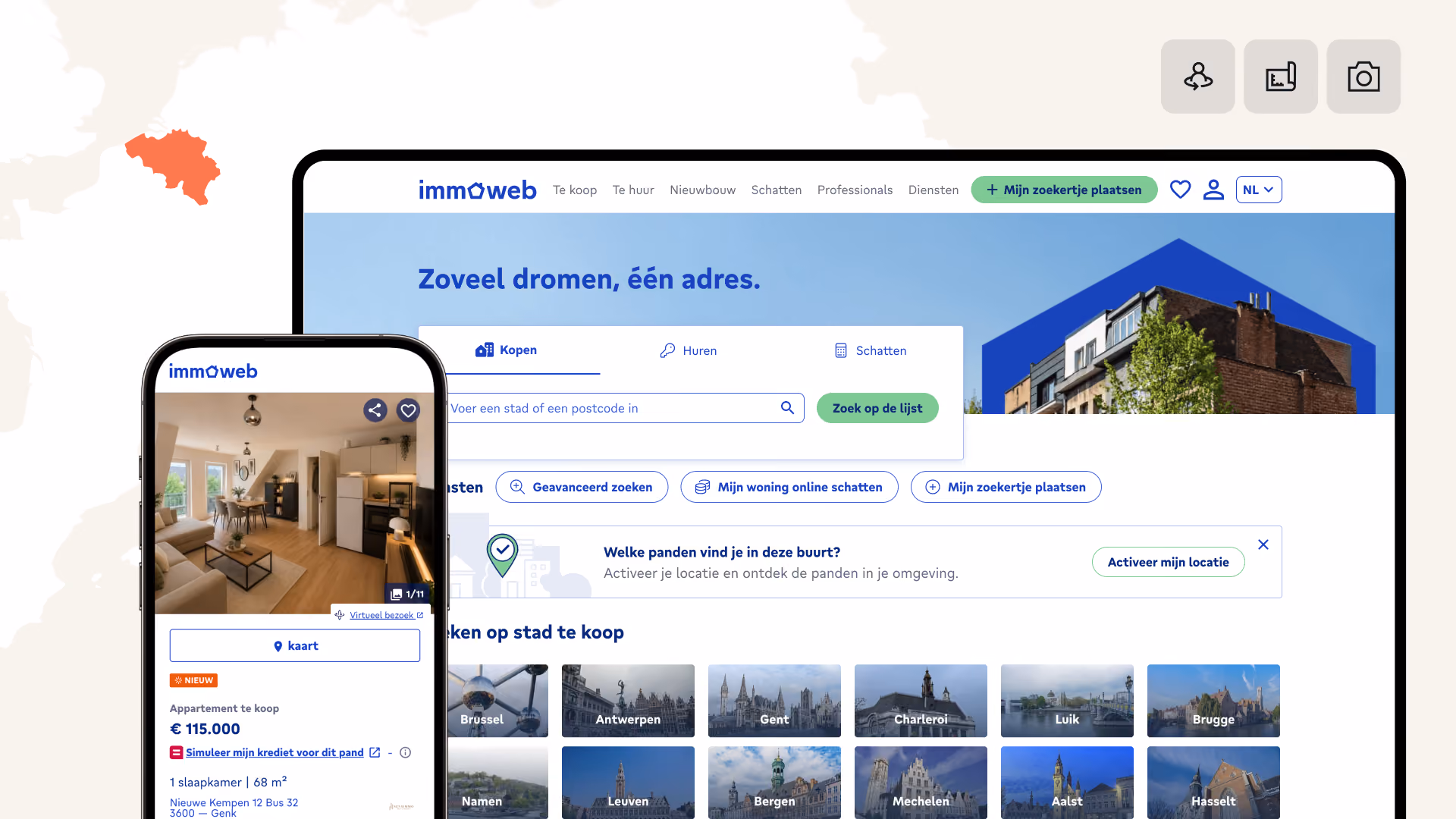Viewport: 1456px width, 819px height.
Task: Click the Welke panden vind je in deze buurt? heading
Action: 722,552
